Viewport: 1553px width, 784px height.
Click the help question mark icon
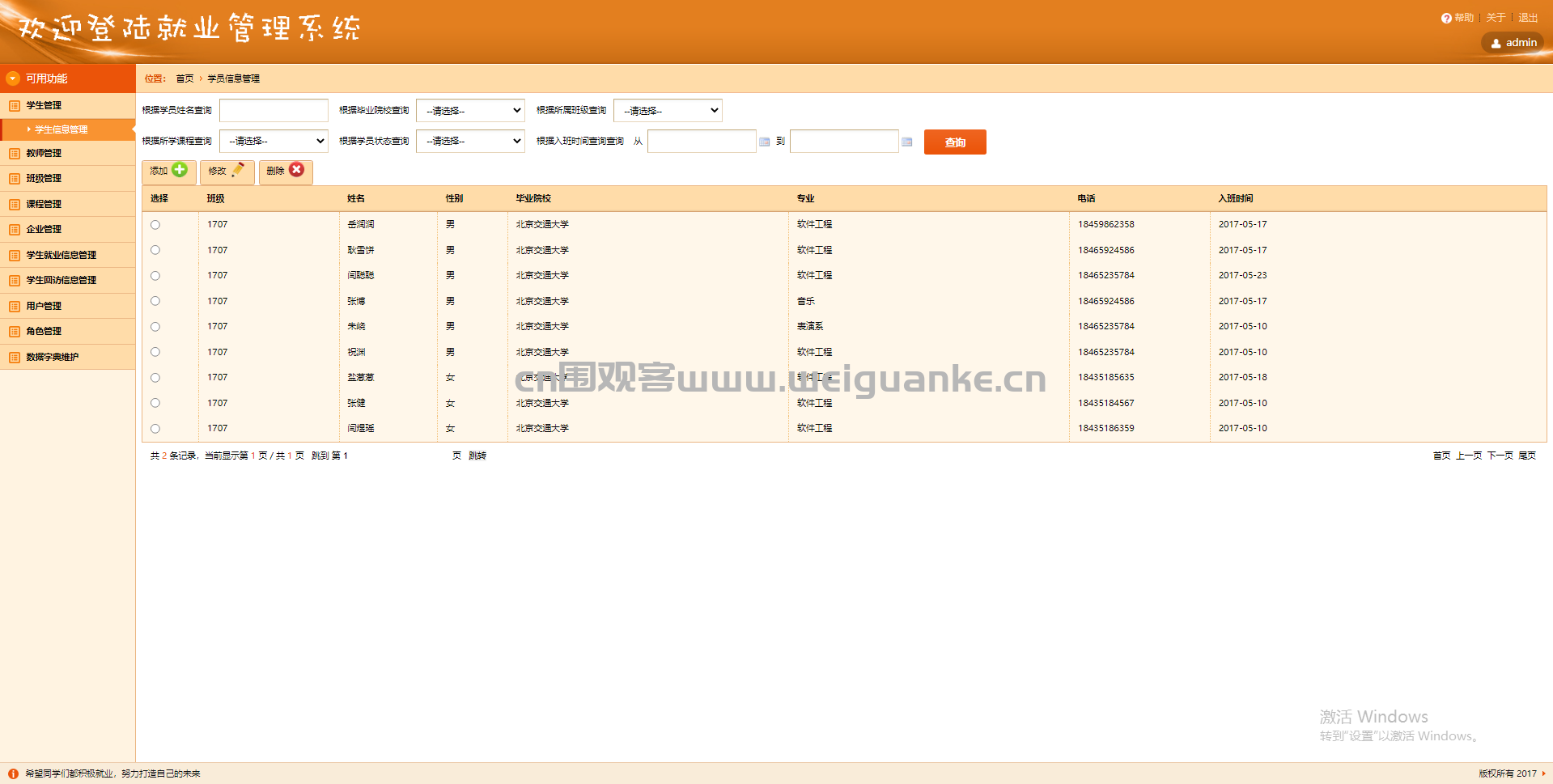(x=1446, y=19)
